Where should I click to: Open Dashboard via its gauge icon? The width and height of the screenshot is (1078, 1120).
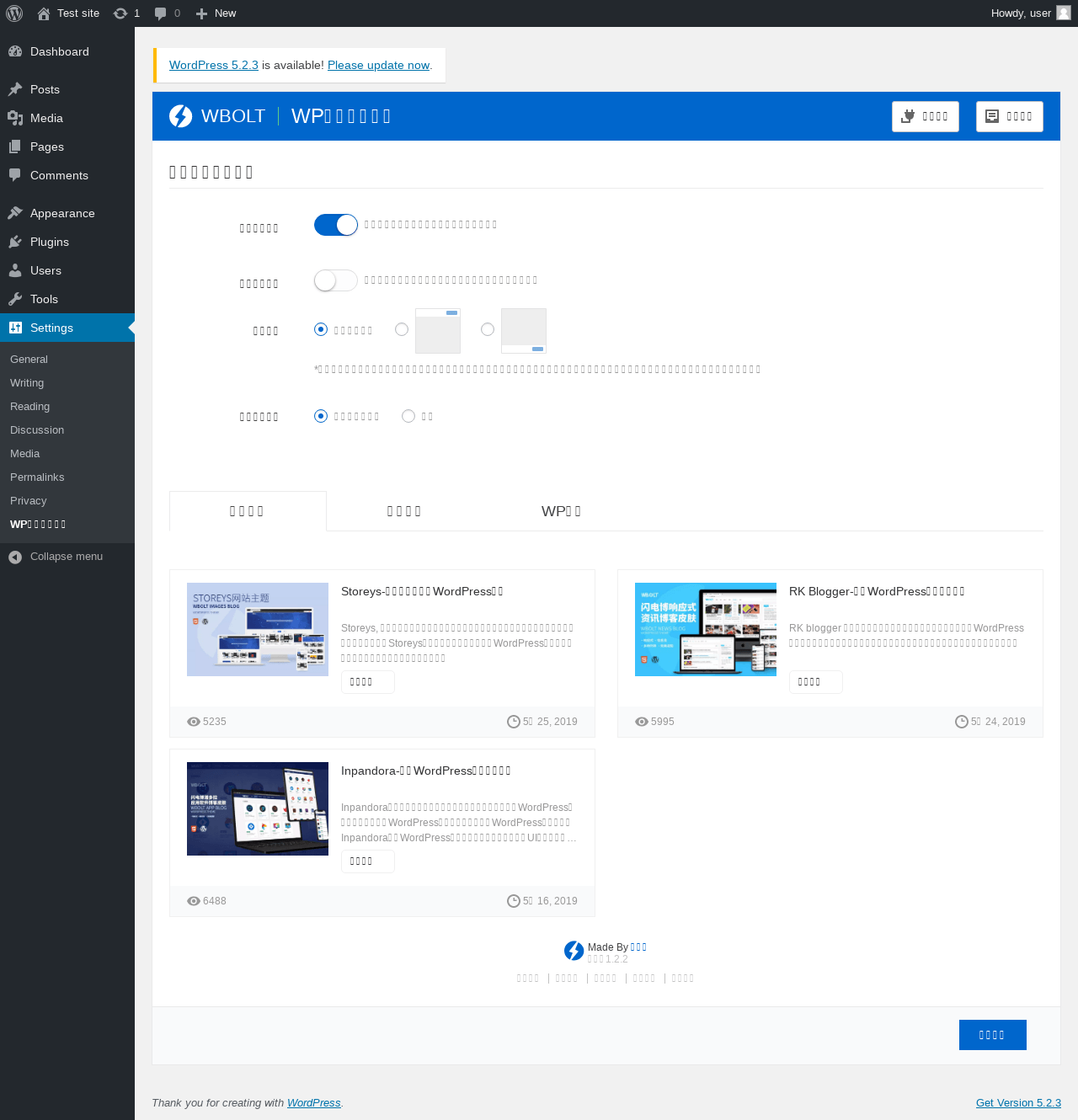15,51
